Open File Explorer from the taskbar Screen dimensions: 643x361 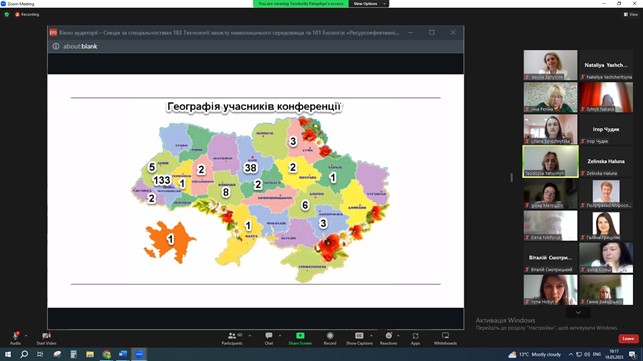pos(90,354)
